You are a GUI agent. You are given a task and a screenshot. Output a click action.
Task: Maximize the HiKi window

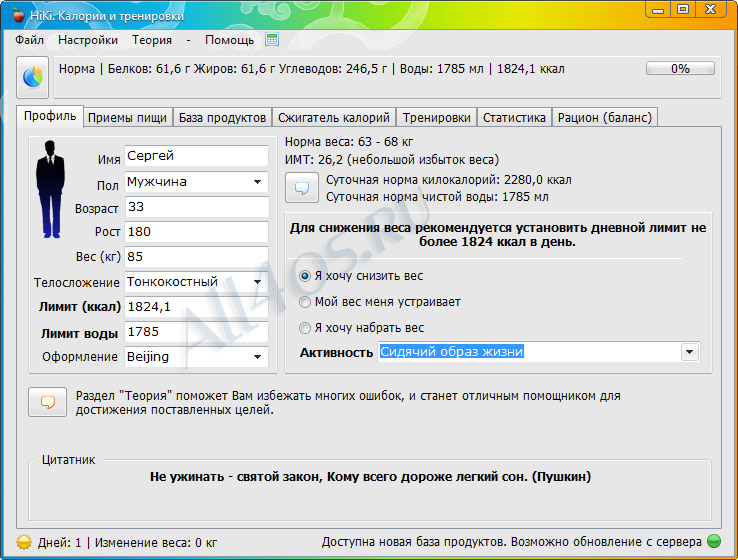(683, 9)
